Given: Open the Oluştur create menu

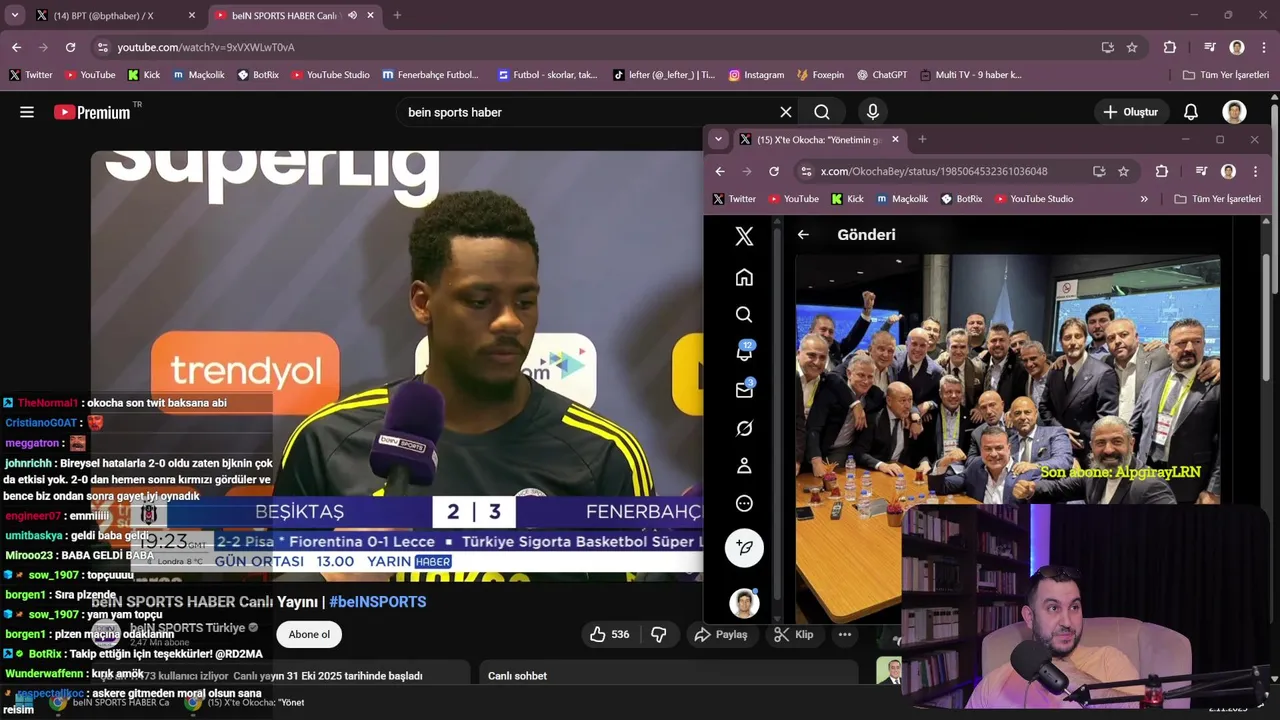Looking at the screenshot, I should click(x=1130, y=112).
